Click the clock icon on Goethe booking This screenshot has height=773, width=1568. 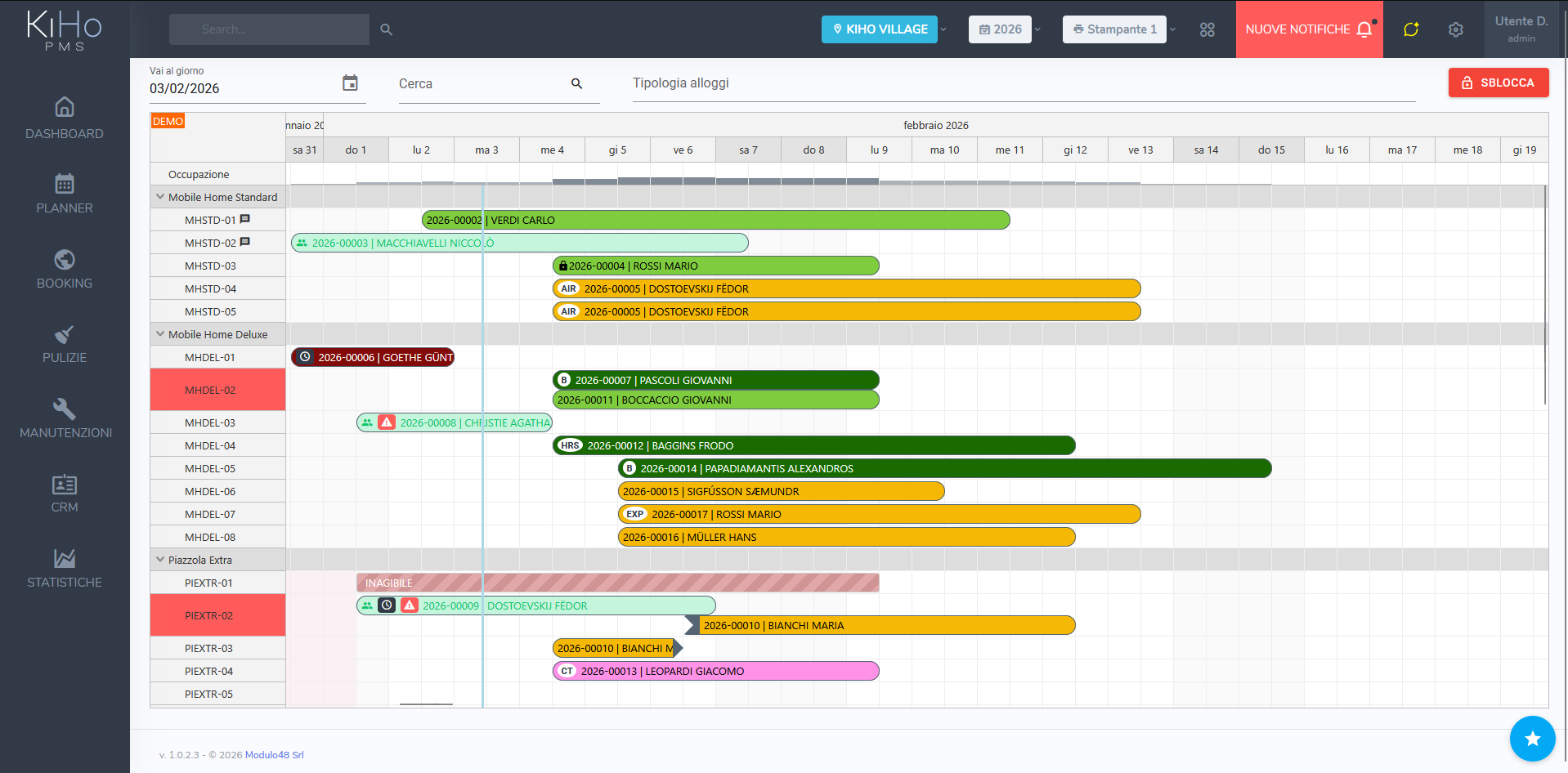(305, 357)
